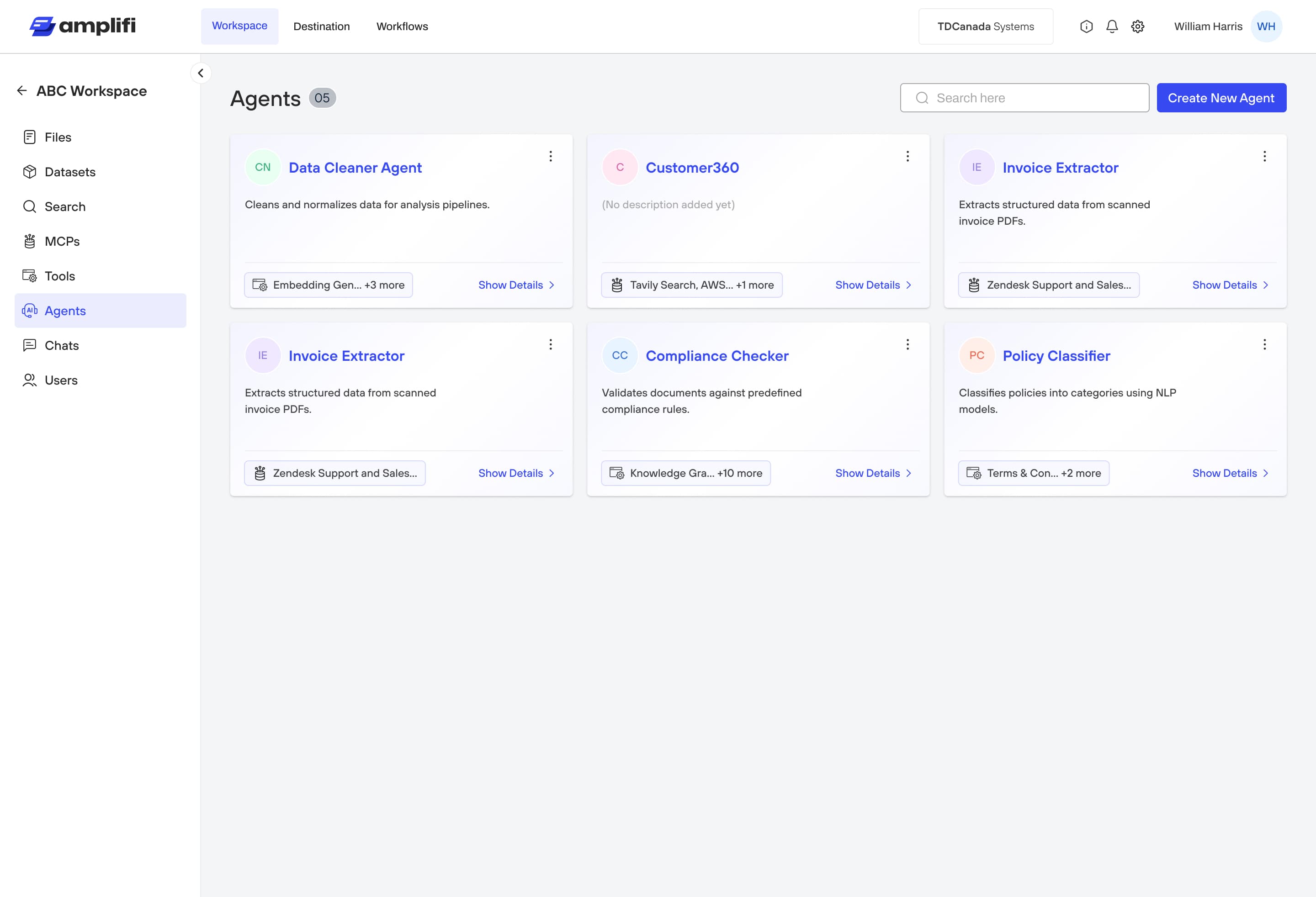Show Details for Data Cleaner Agent
The height and width of the screenshot is (897, 1316).
coord(516,285)
